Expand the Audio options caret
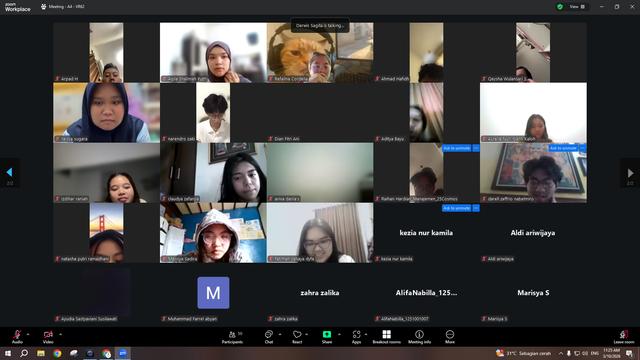The height and width of the screenshot is (360, 640). click(x=28, y=334)
